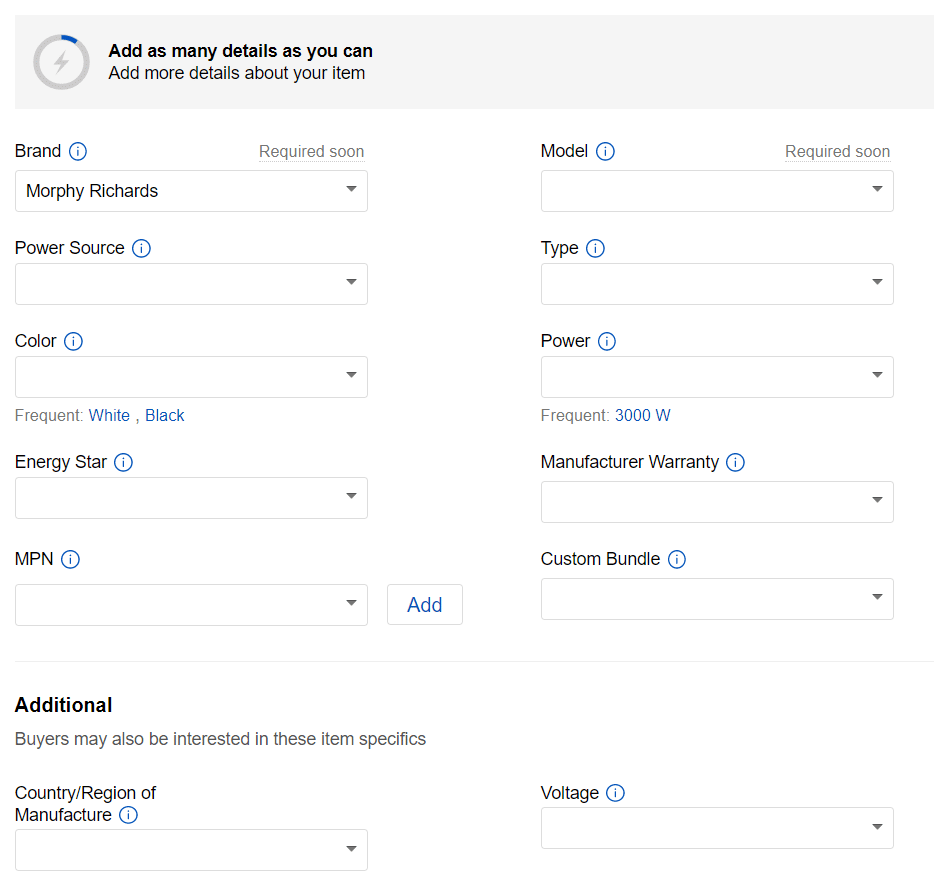
Task: Open the Model info tooltip icon
Action: [x=605, y=151]
